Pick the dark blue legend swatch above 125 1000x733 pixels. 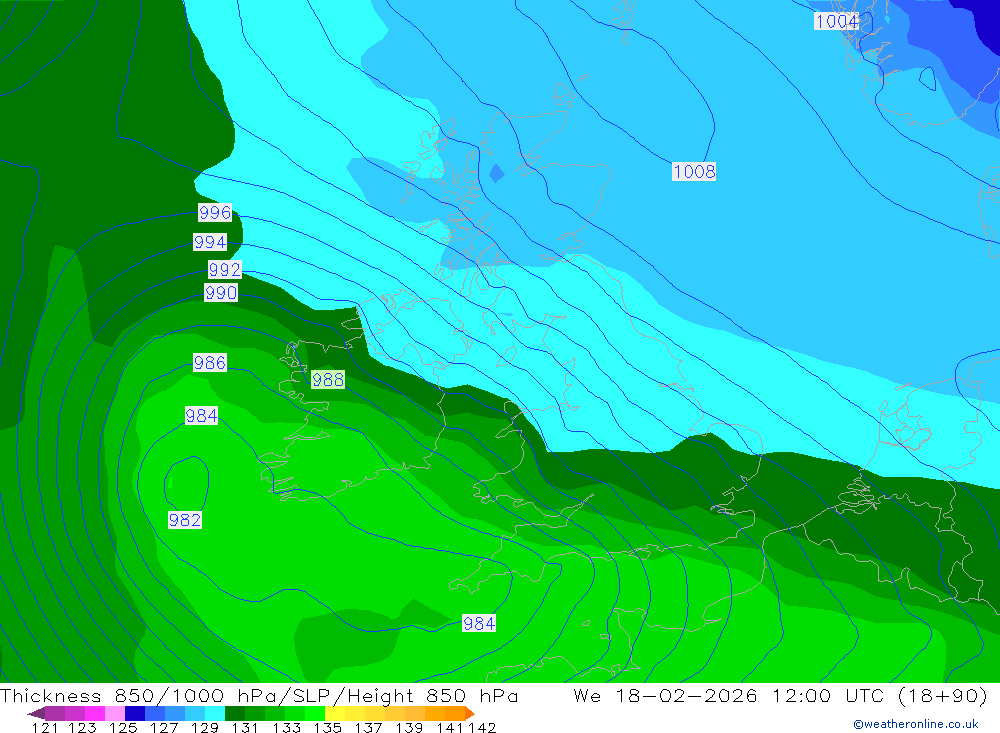point(135,713)
